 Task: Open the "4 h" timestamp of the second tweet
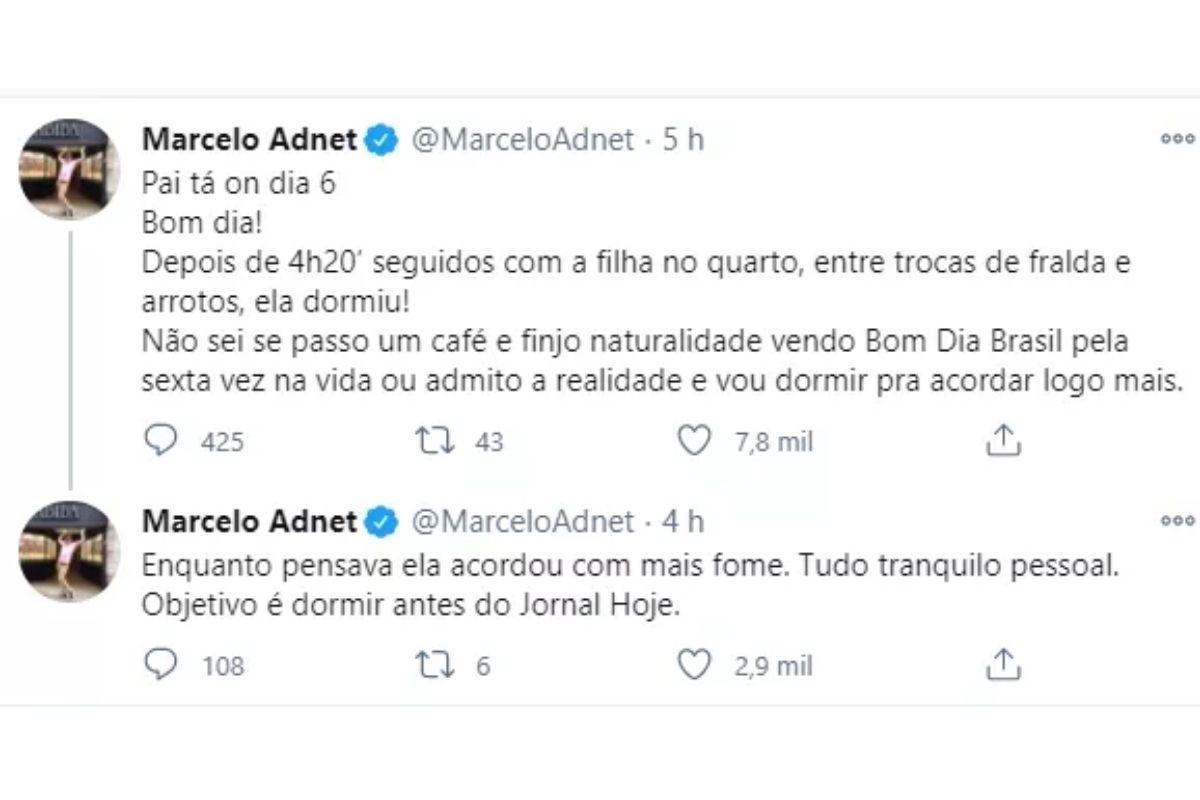[684, 521]
